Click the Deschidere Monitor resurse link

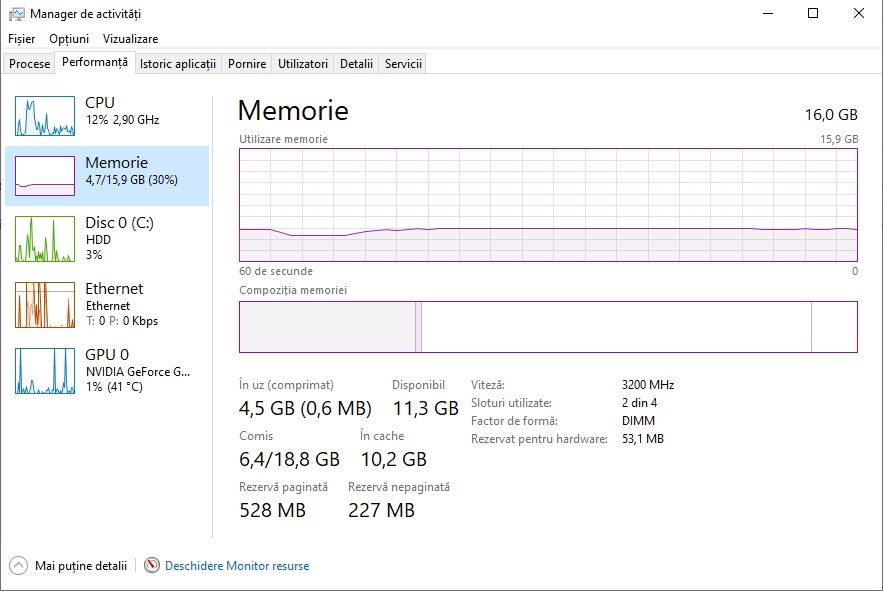tap(237, 566)
